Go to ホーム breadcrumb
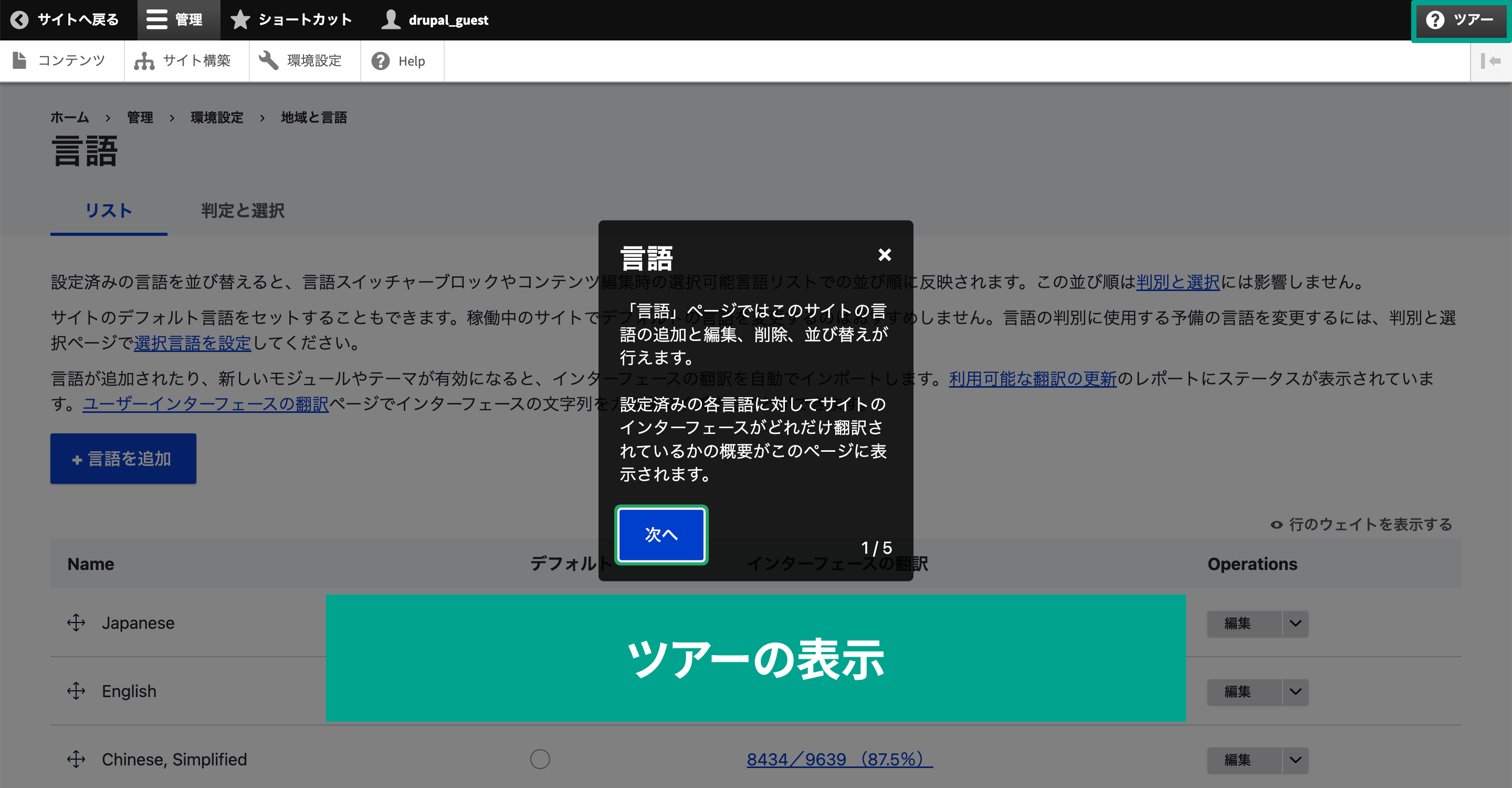This screenshot has width=1512, height=788. tap(70, 118)
